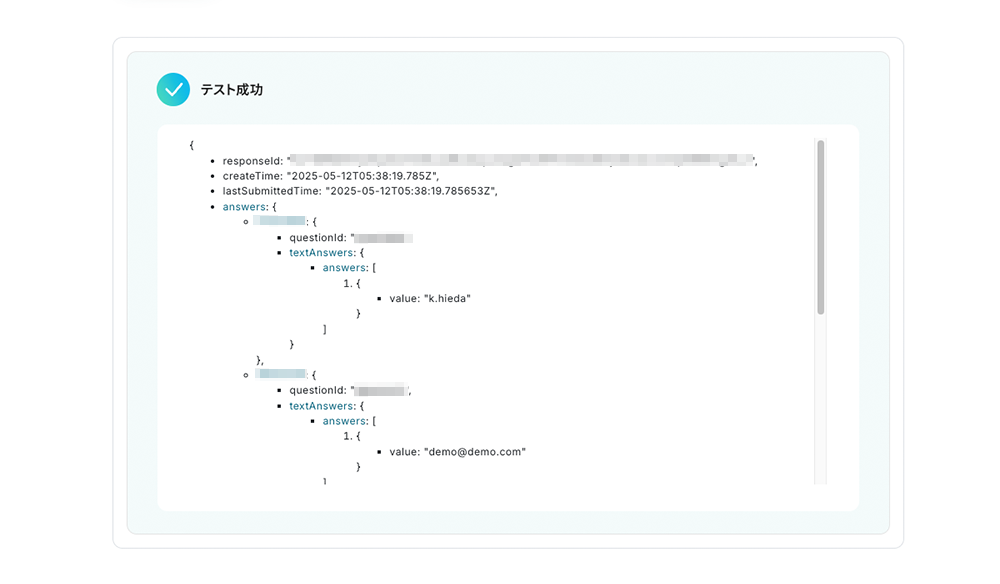Click the テスト成功 heading text

(232, 90)
